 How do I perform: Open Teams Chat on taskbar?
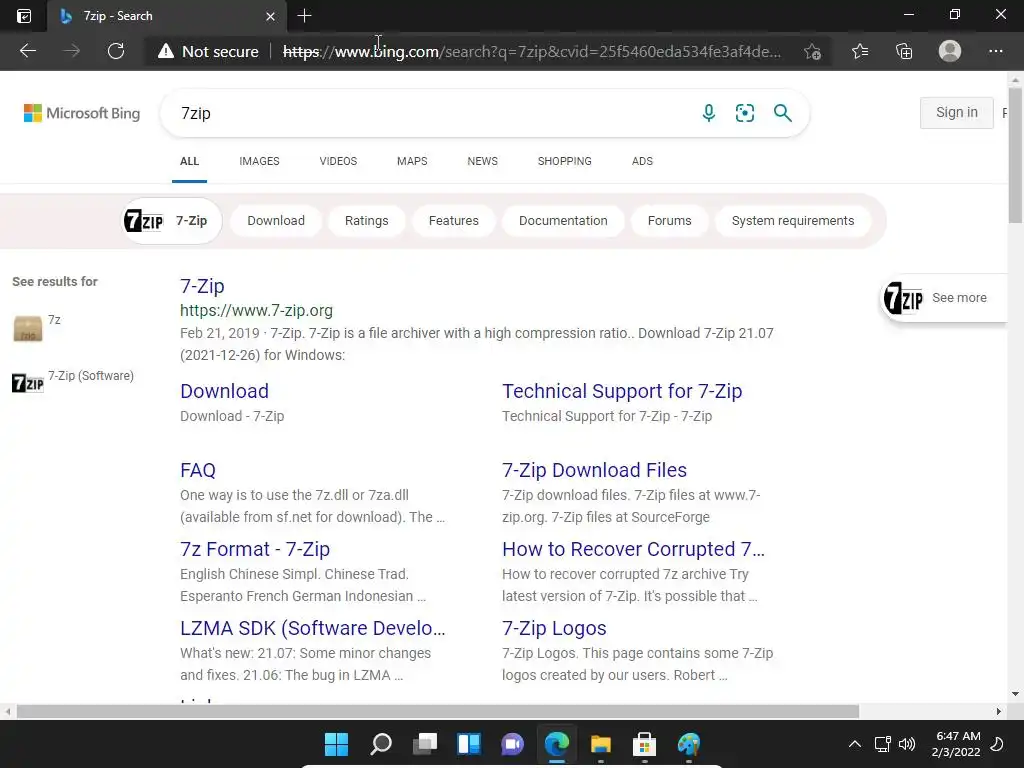(513, 744)
